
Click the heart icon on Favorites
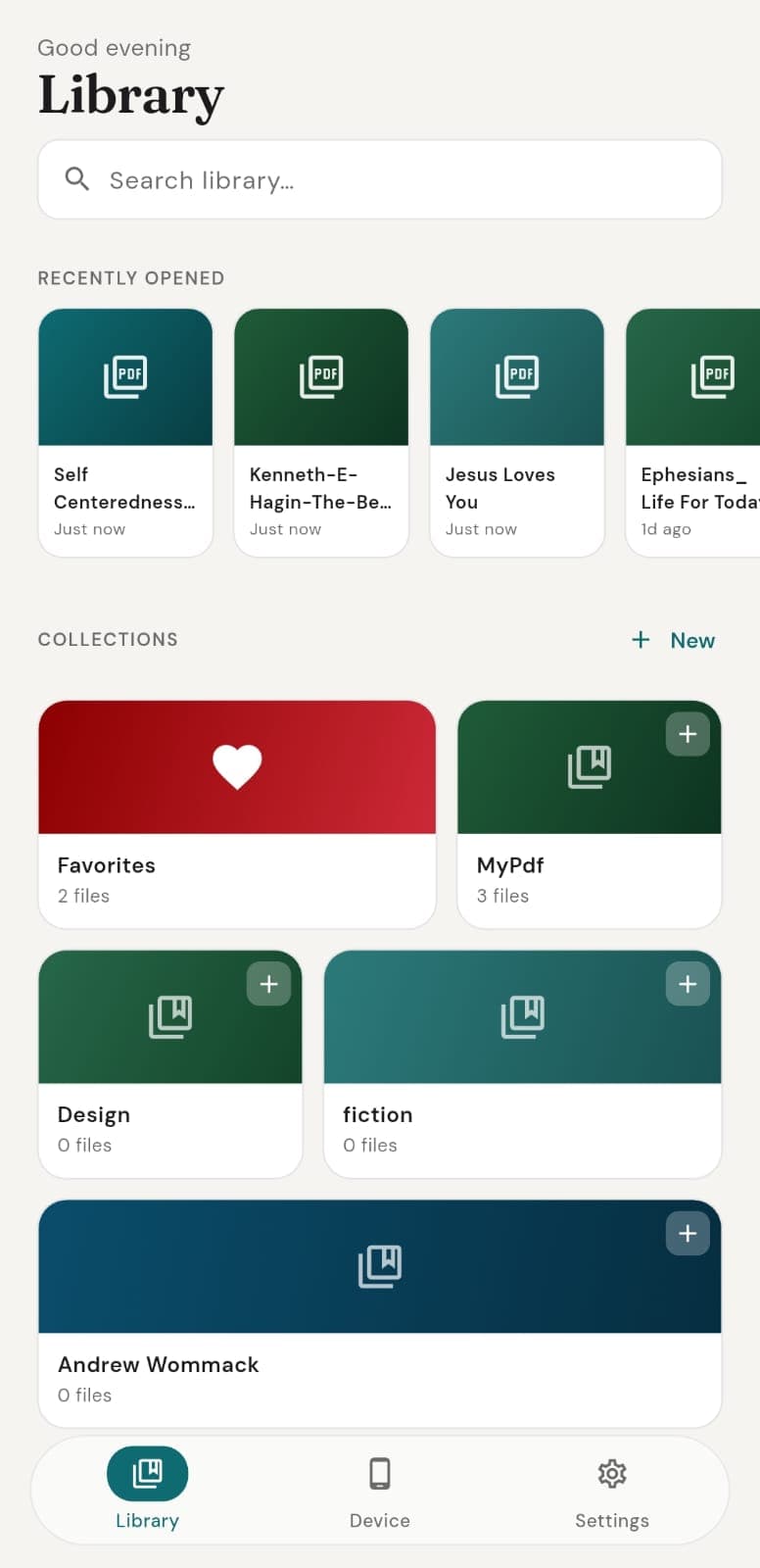click(237, 767)
